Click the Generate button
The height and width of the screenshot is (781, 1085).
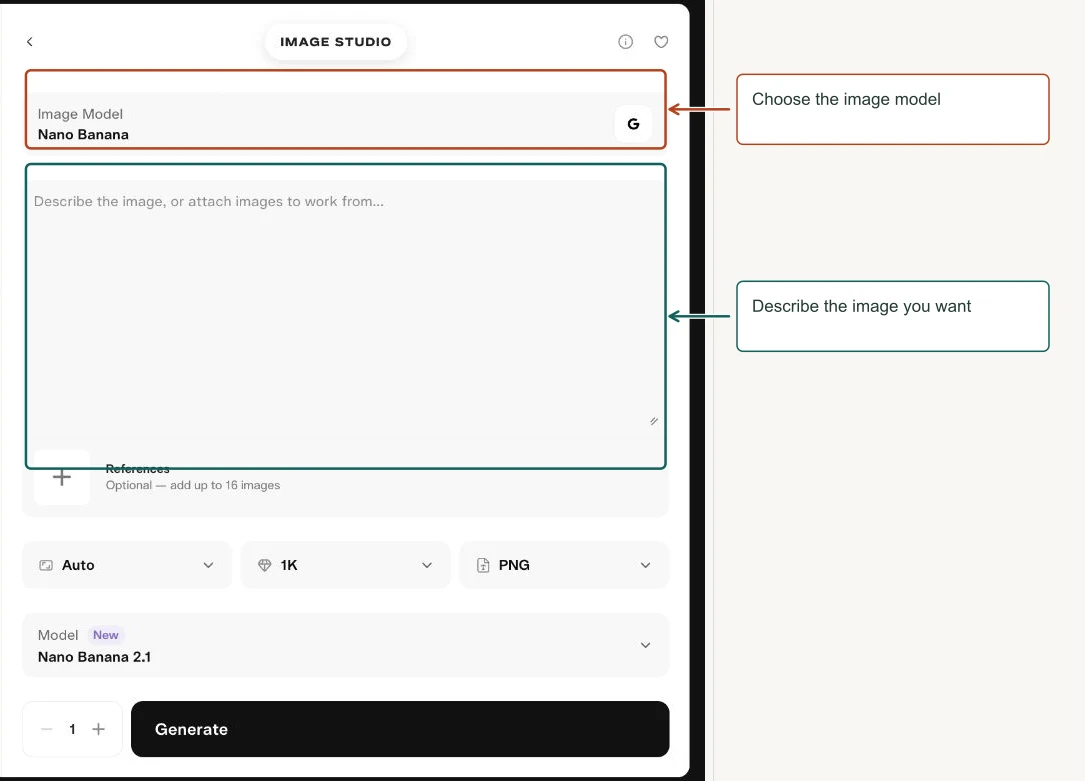point(400,729)
